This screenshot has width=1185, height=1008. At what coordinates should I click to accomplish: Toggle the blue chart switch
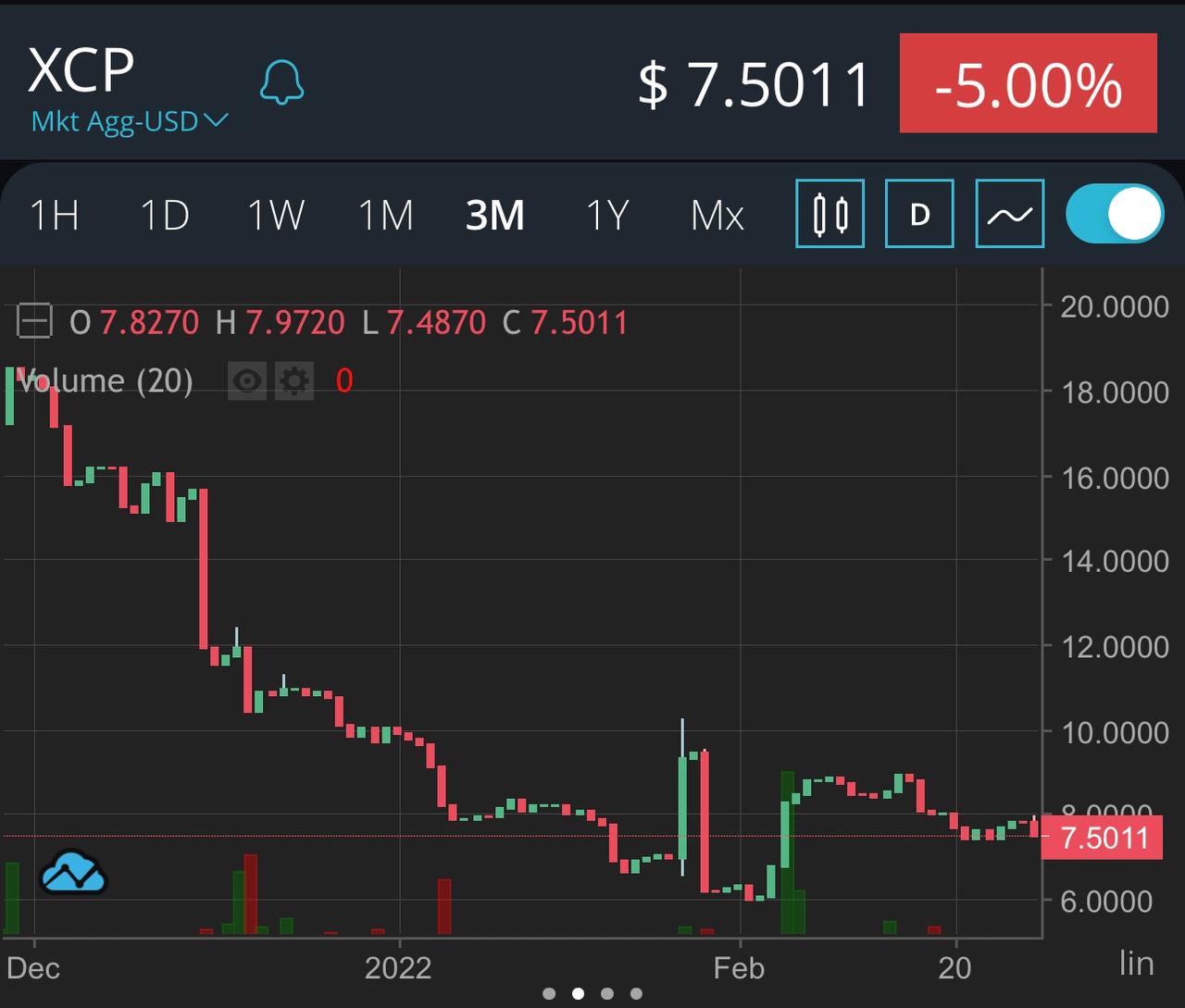tap(1115, 214)
